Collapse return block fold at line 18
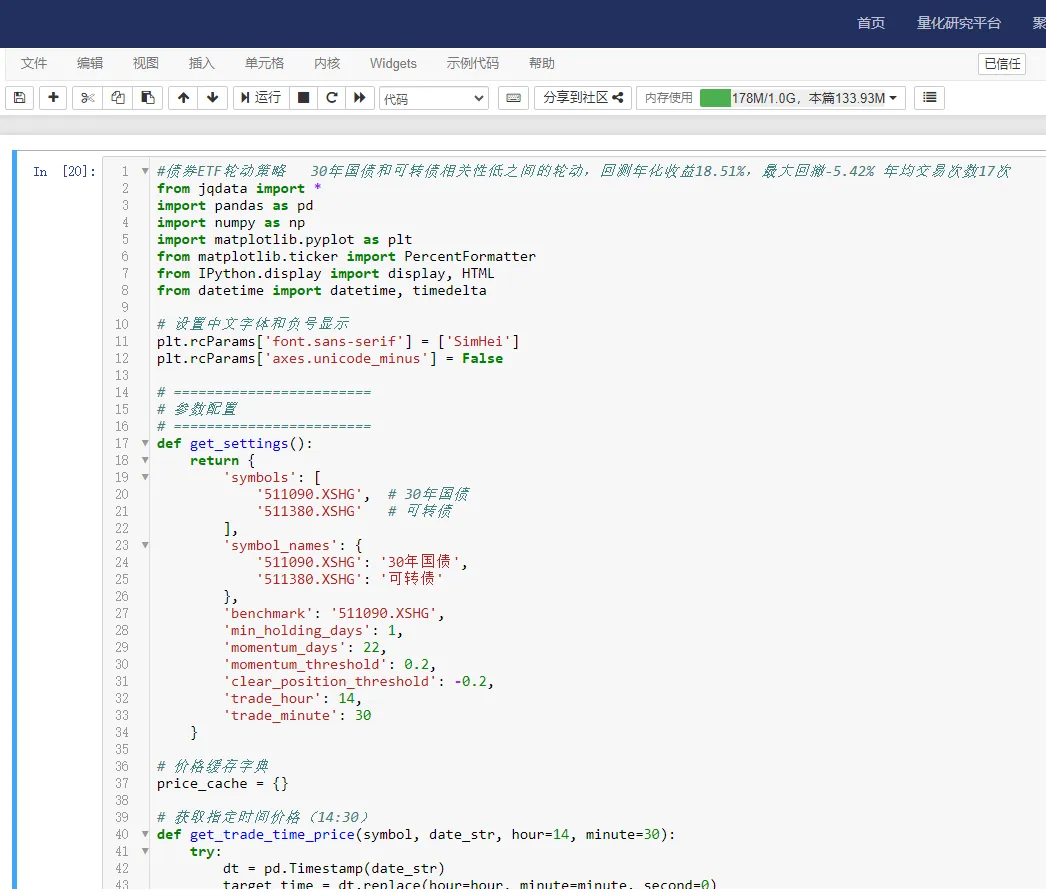Viewport: 1046px width, 892px height. (x=145, y=460)
